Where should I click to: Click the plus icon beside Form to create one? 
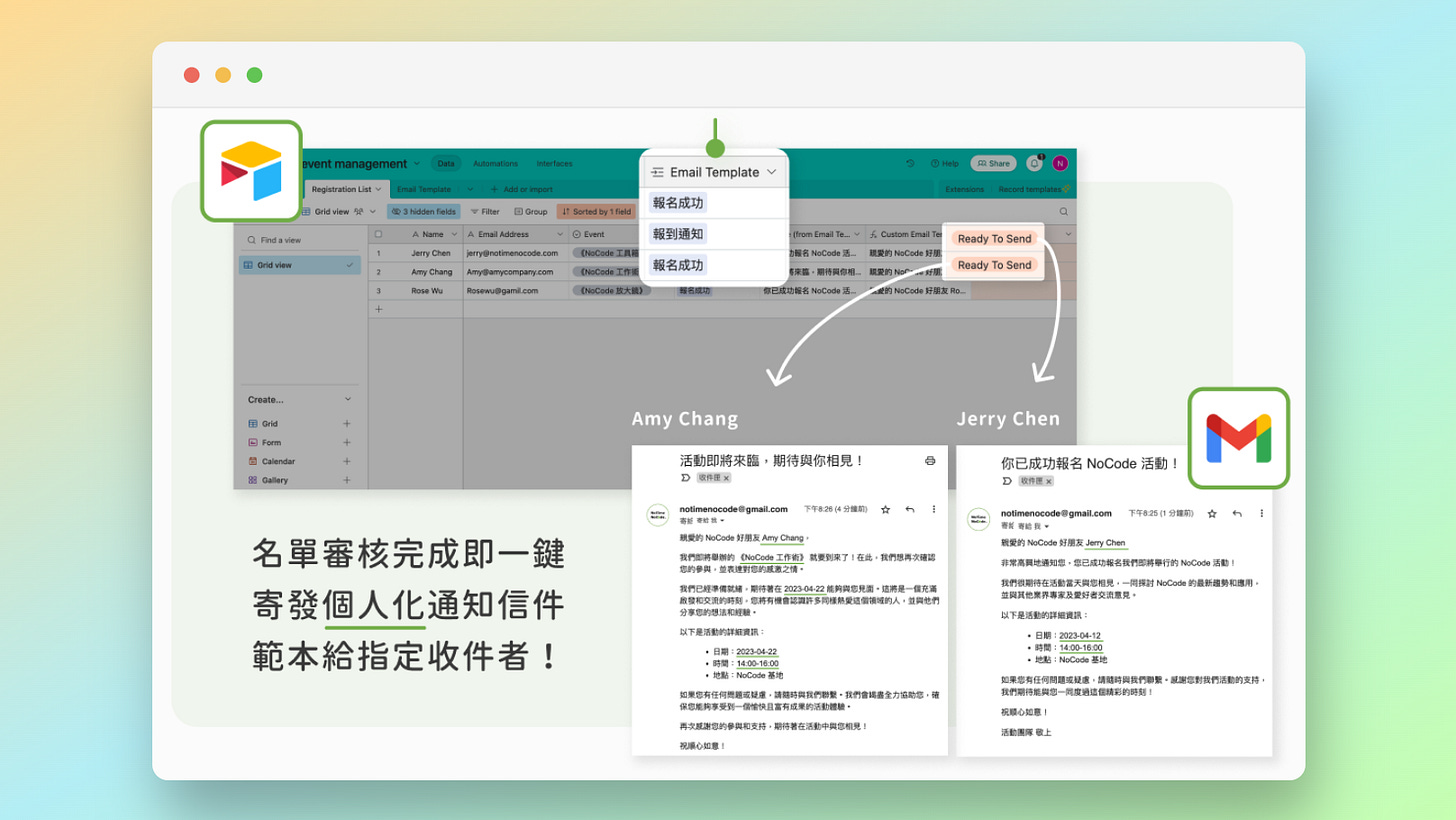pos(347,442)
